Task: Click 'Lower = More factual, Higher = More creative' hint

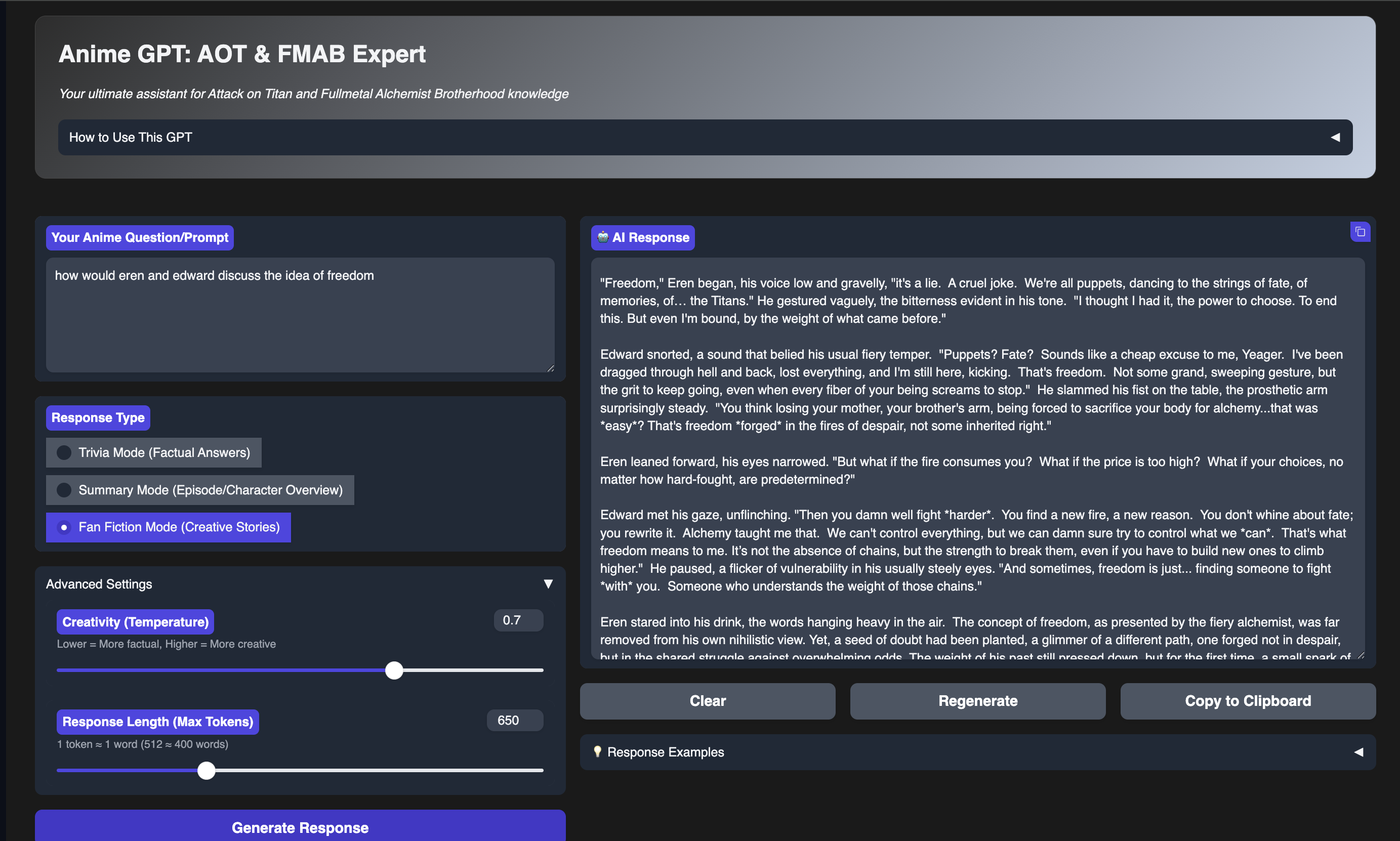Action: (x=166, y=644)
